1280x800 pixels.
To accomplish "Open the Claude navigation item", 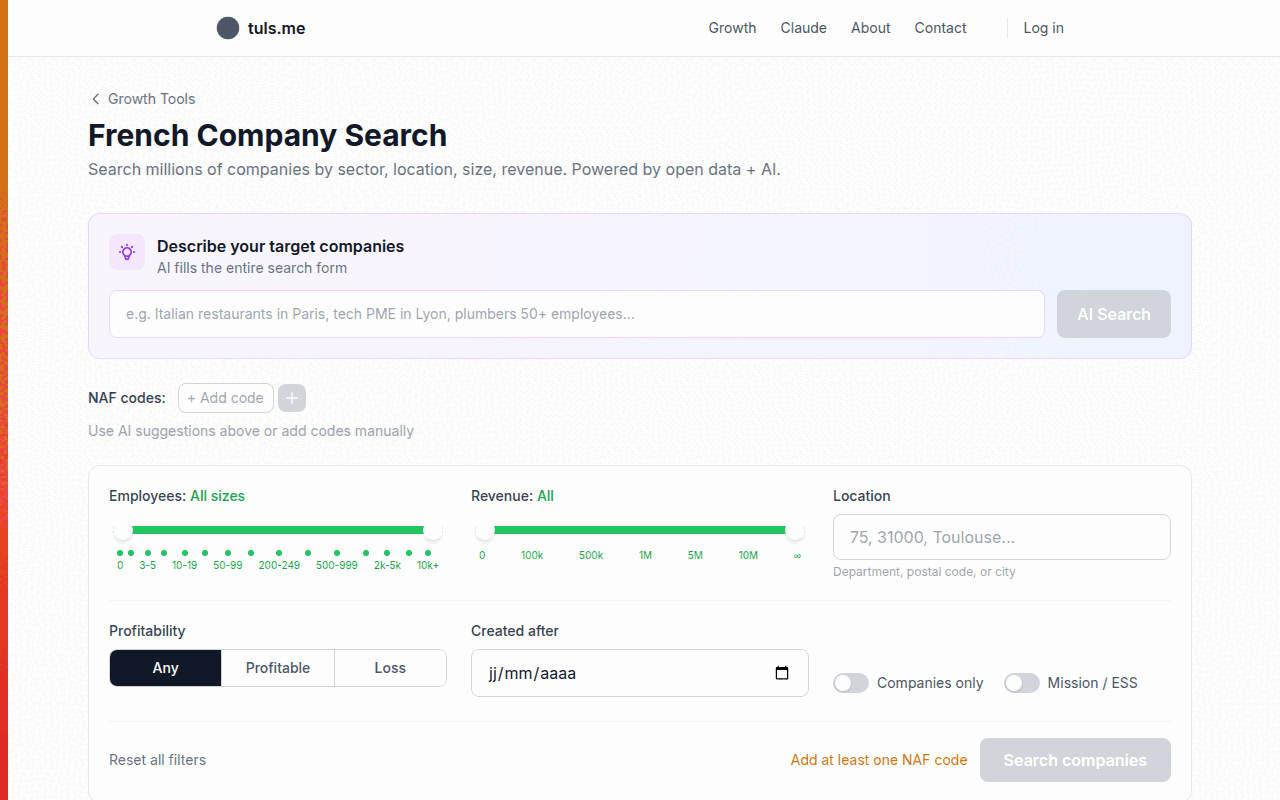I will pyautogui.click(x=803, y=28).
